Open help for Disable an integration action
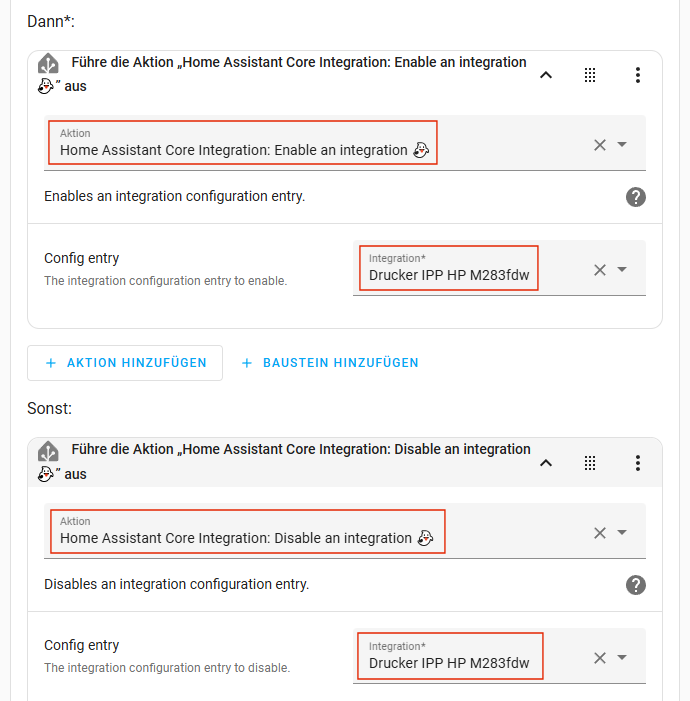 (x=635, y=585)
